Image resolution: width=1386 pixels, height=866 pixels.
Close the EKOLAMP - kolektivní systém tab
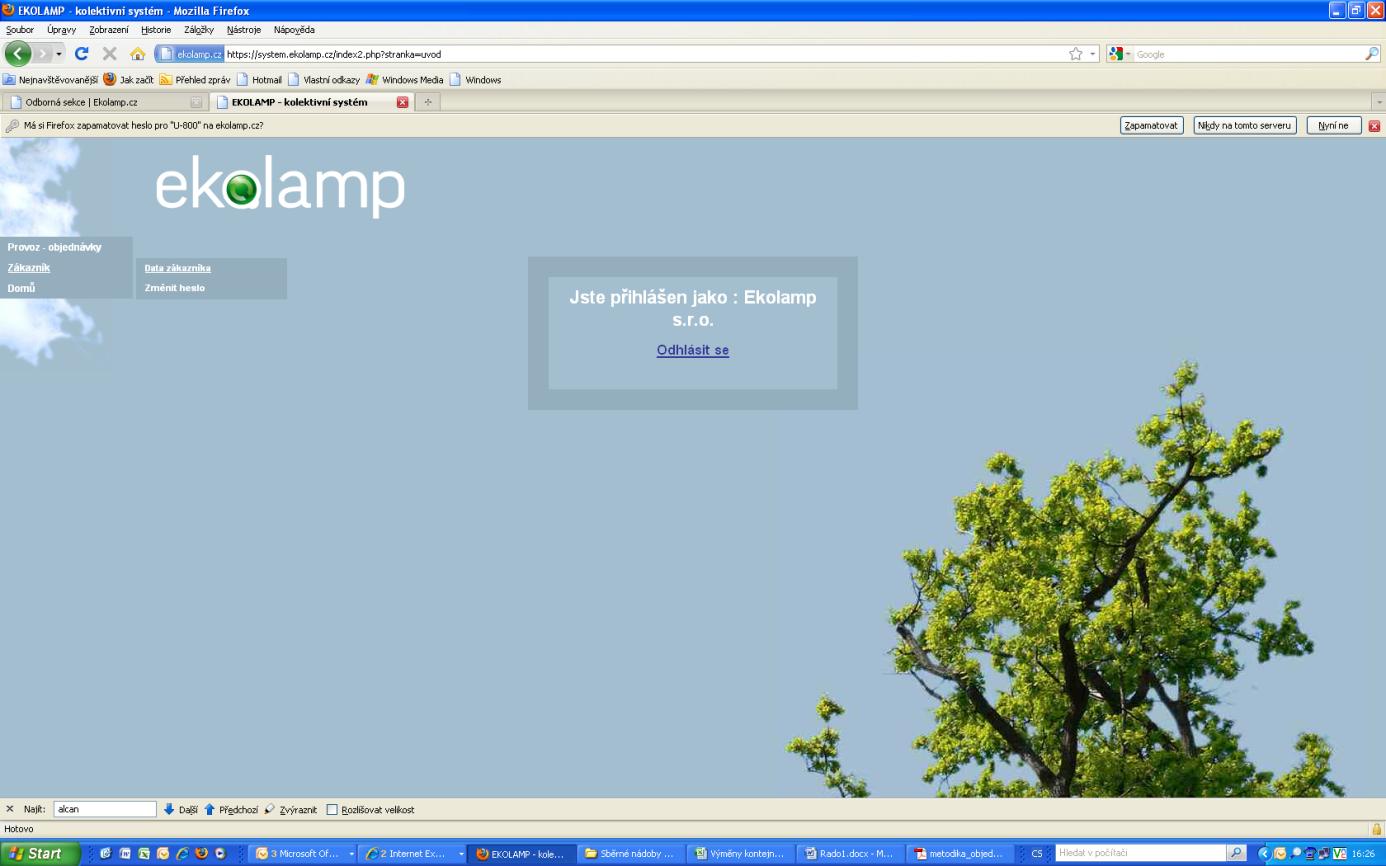(x=403, y=102)
